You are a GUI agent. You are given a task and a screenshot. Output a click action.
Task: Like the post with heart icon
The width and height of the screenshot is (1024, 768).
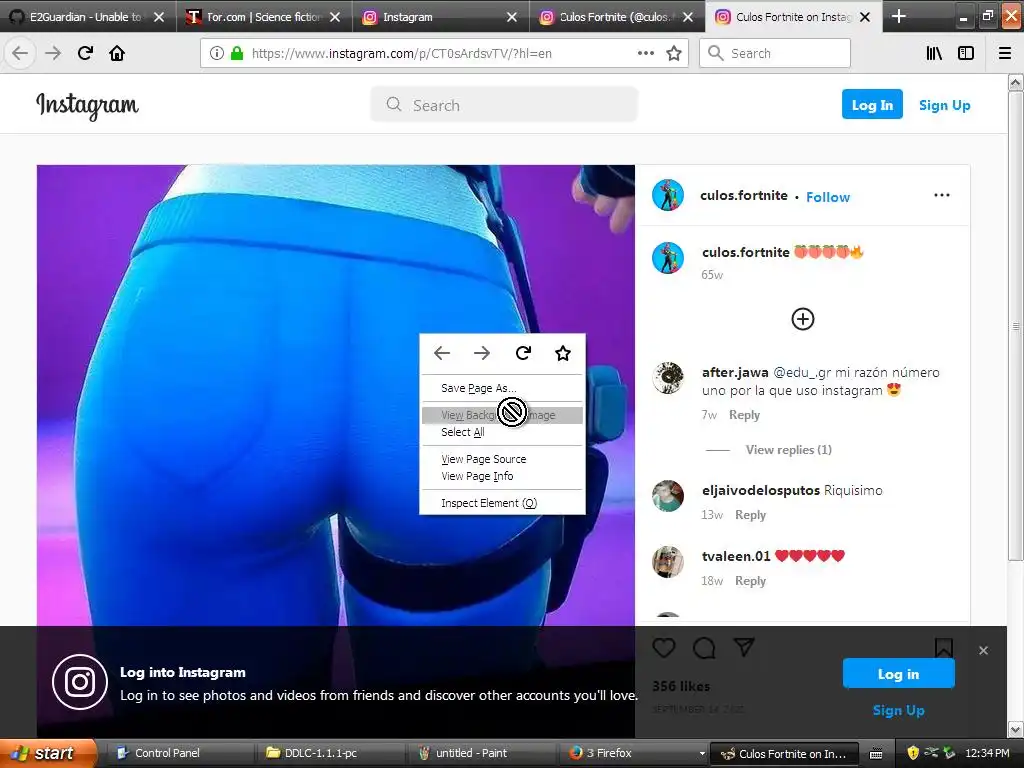click(664, 648)
